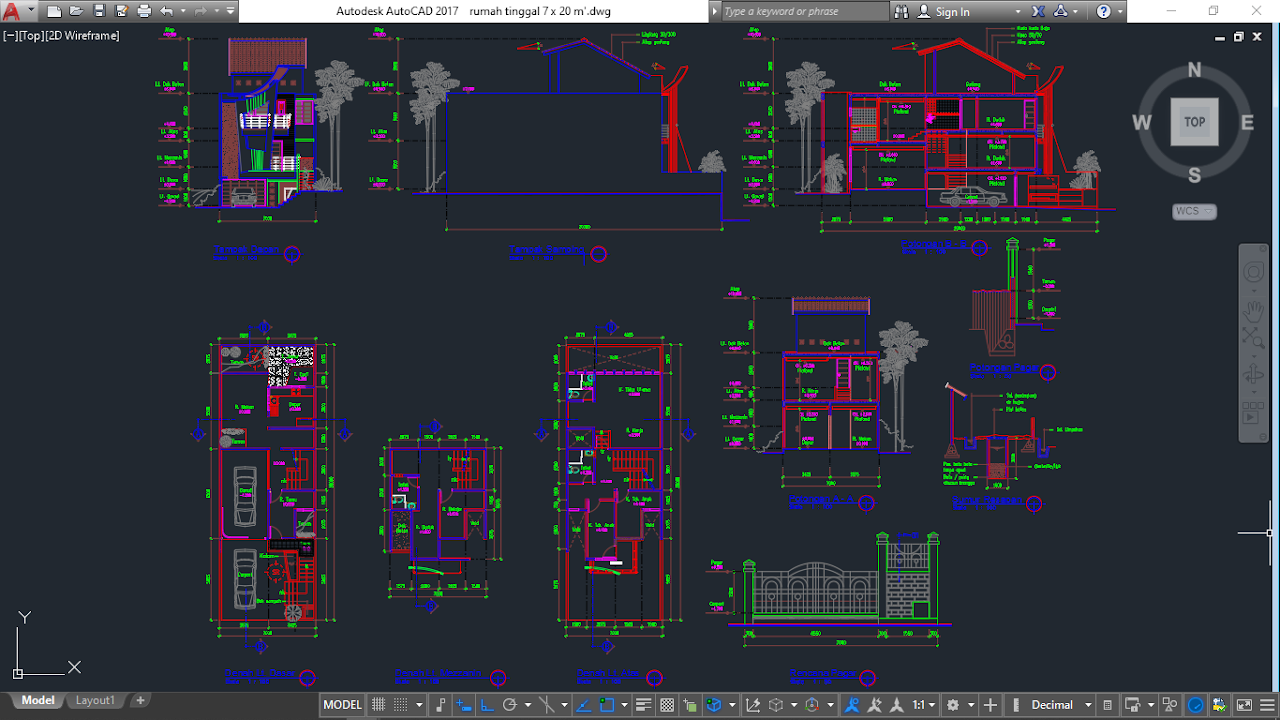The width and height of the screenshot is (1280, 720).
Task: Click the Quick Properties status icon
Action: [1107, 705]
